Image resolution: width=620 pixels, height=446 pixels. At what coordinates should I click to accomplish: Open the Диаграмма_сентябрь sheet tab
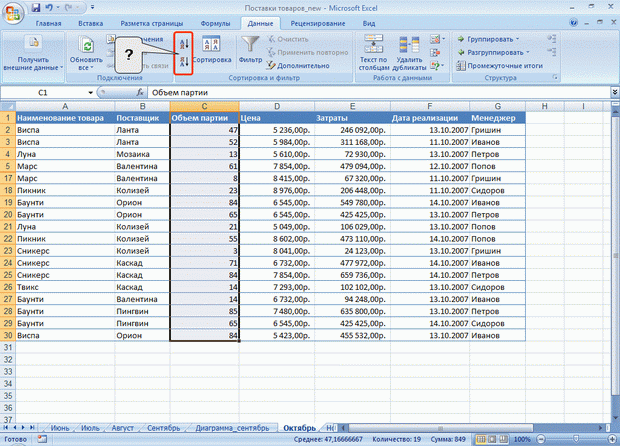pos(232,428)
